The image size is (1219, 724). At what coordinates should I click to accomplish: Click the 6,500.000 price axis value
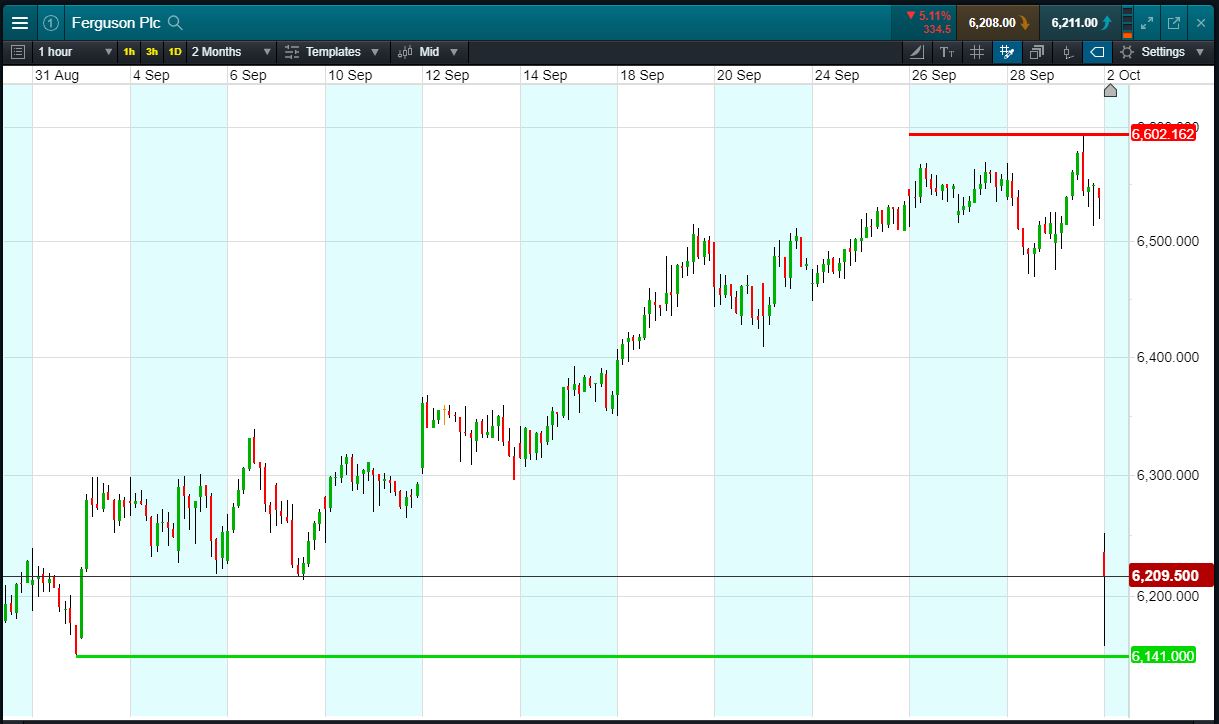pos(1168,241)
